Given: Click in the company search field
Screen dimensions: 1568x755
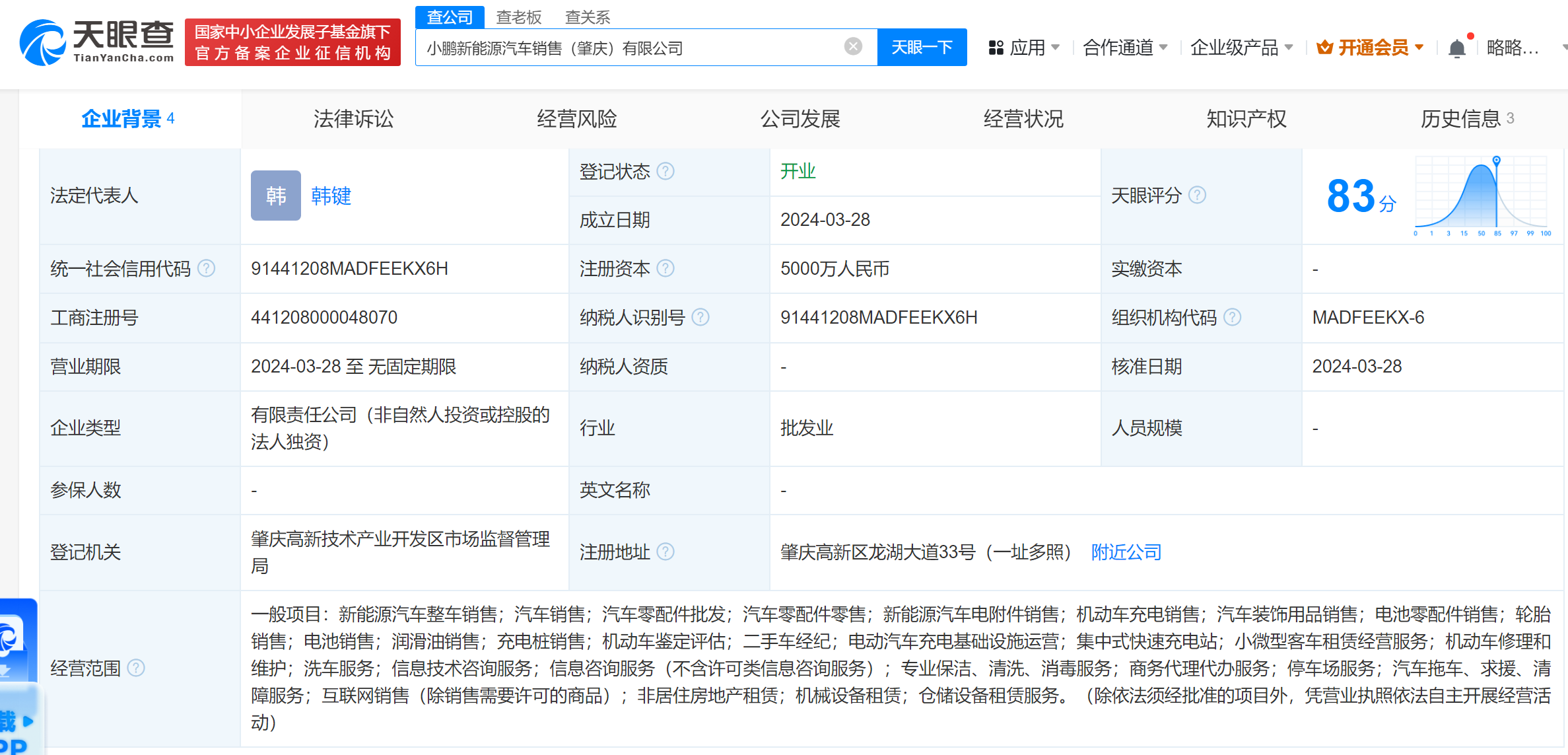Looking at the screenshot, I should 627,48.
